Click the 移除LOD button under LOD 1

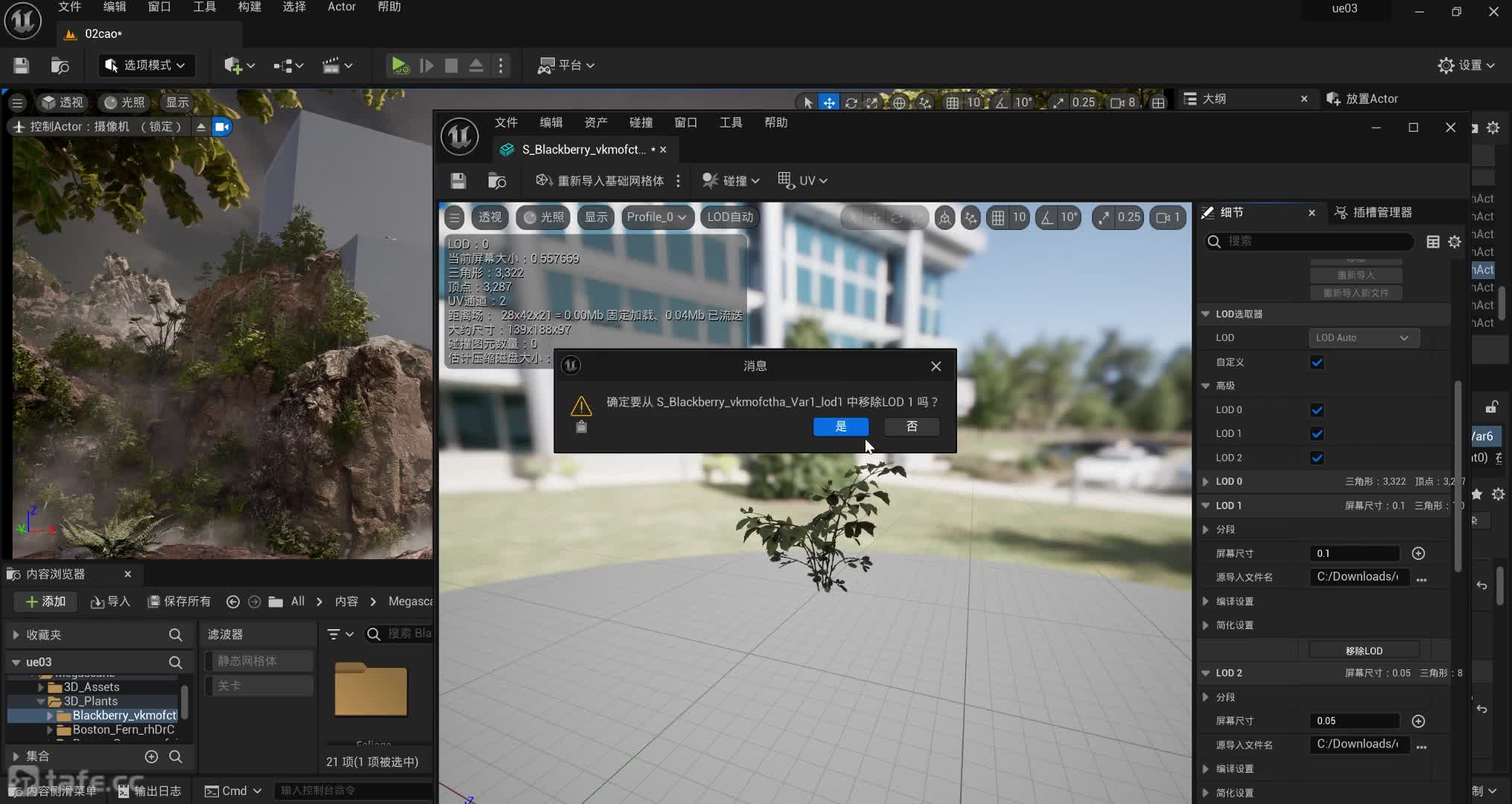(x=1364, y=651)
